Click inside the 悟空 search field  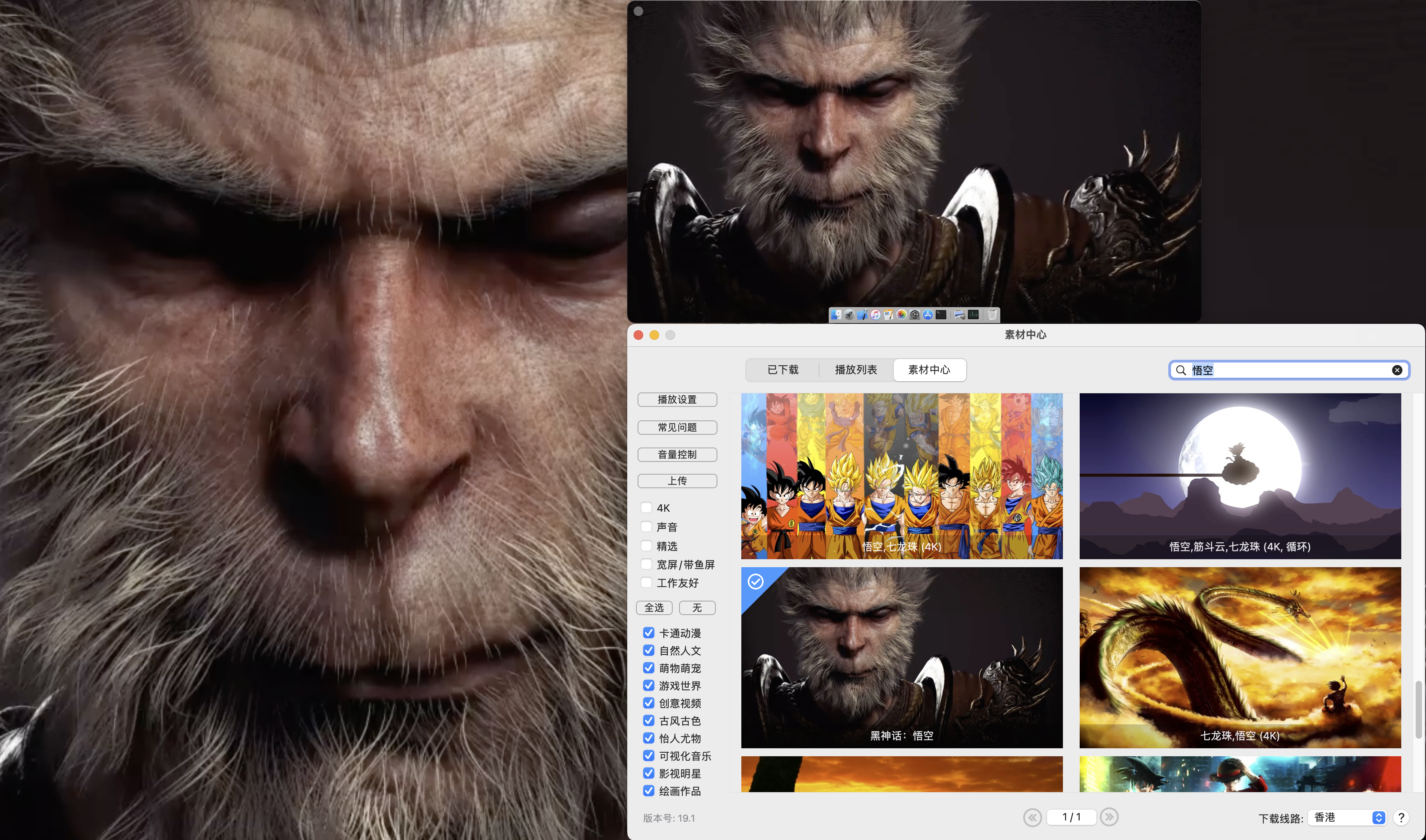(1289, 370)
